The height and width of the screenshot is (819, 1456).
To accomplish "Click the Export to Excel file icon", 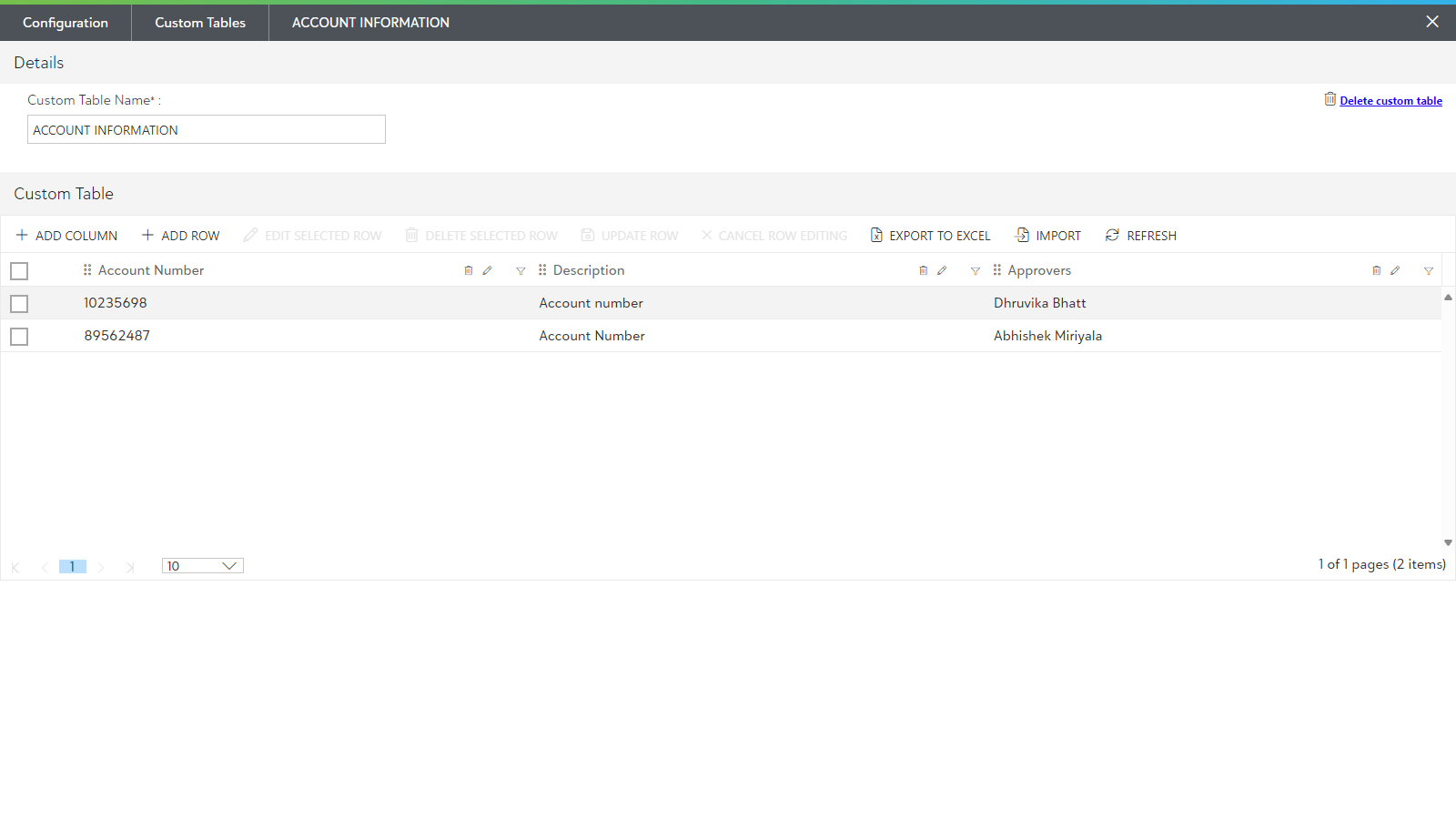I will tap(876, 235).
